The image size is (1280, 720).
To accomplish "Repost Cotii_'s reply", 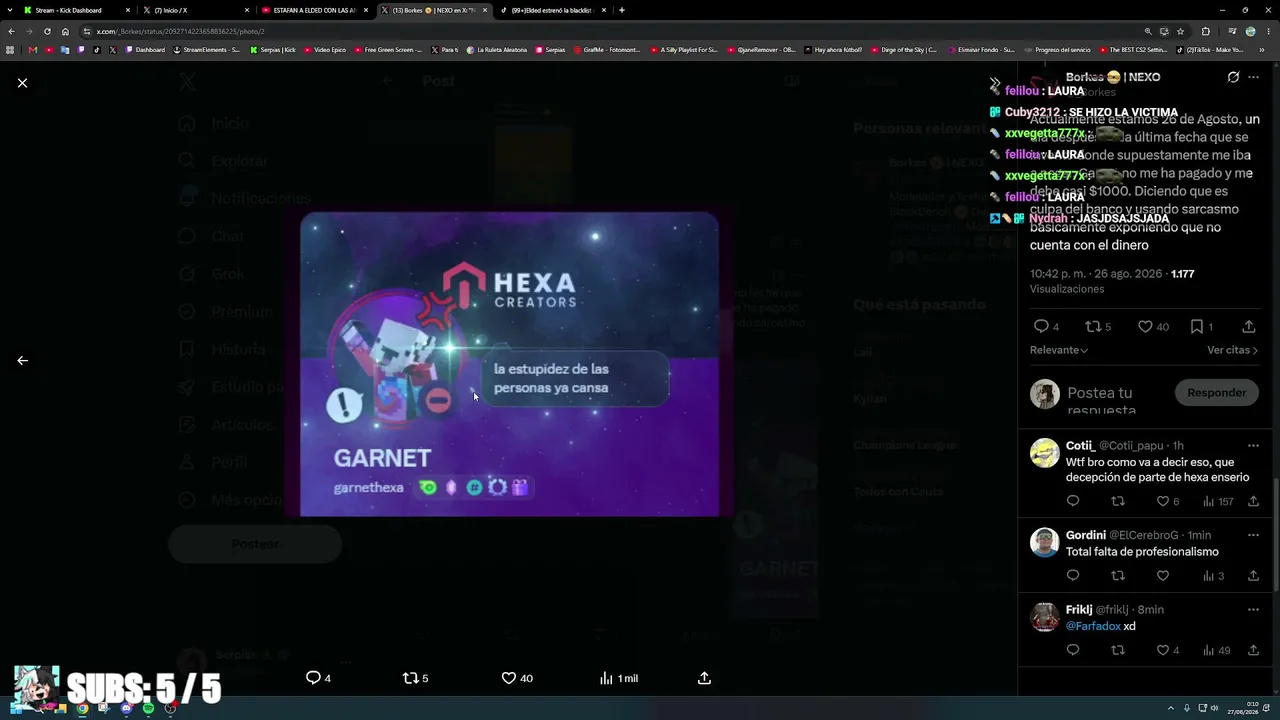I will pyautogui.click(x=1118, y=501).
